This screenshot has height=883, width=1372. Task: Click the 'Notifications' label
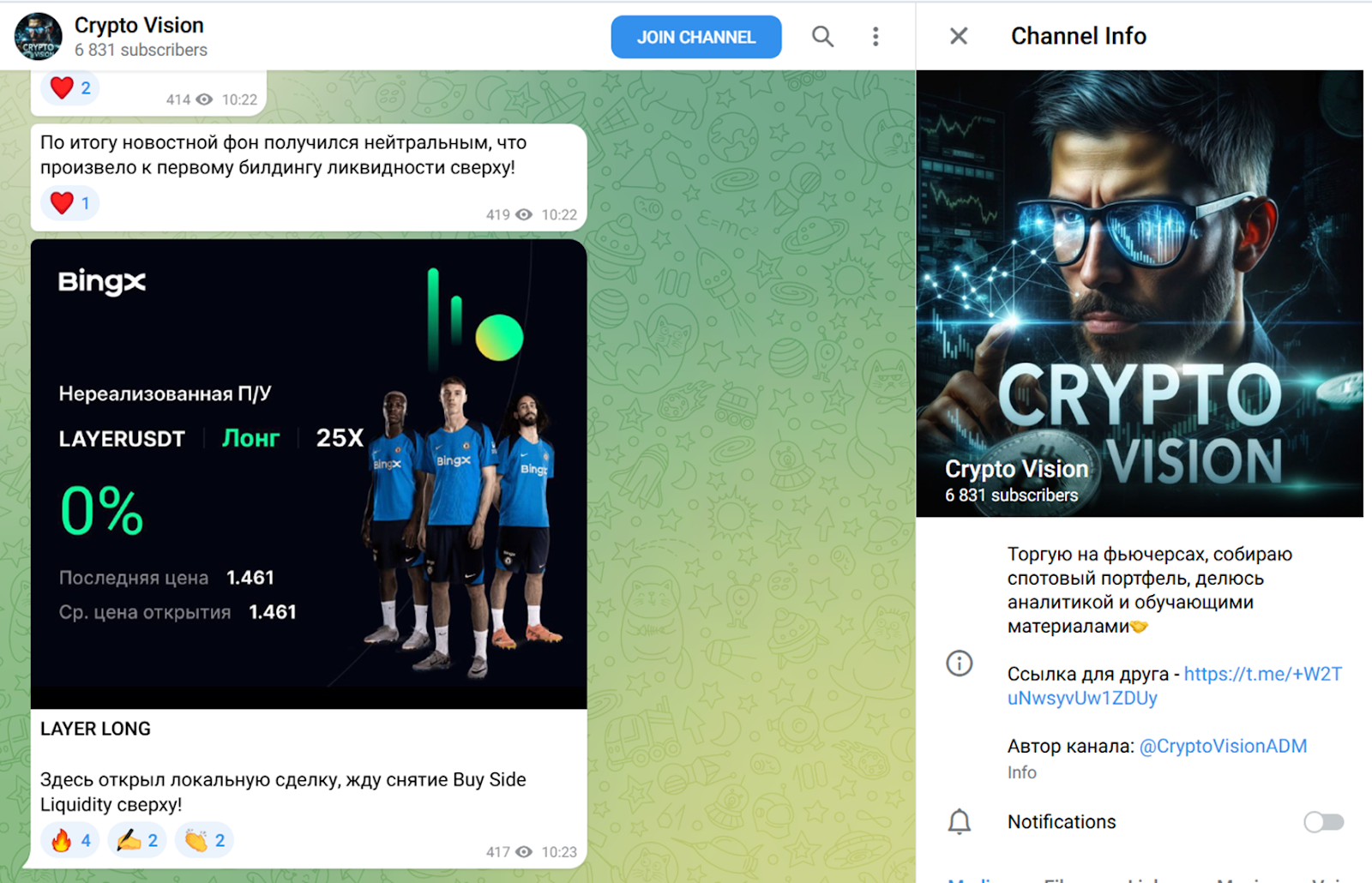click(1062, 821)
